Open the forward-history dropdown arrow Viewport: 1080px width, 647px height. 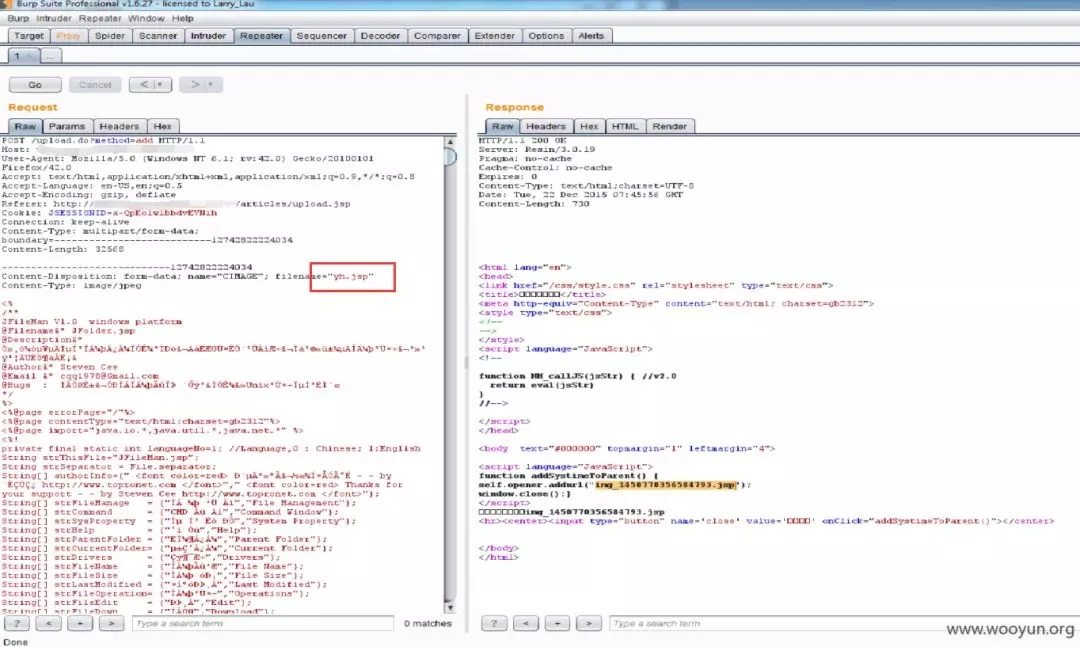point(211,84)
